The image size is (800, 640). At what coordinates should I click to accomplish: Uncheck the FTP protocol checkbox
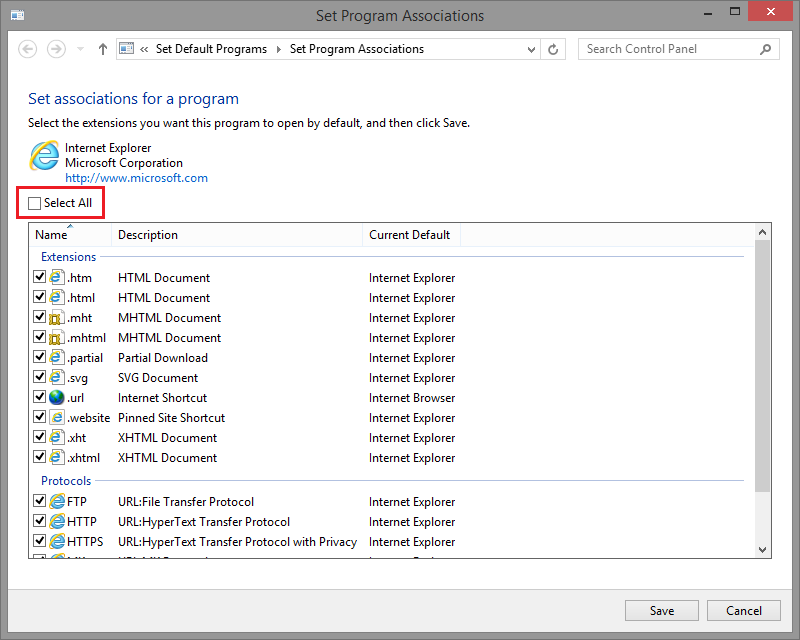point(39,501)
